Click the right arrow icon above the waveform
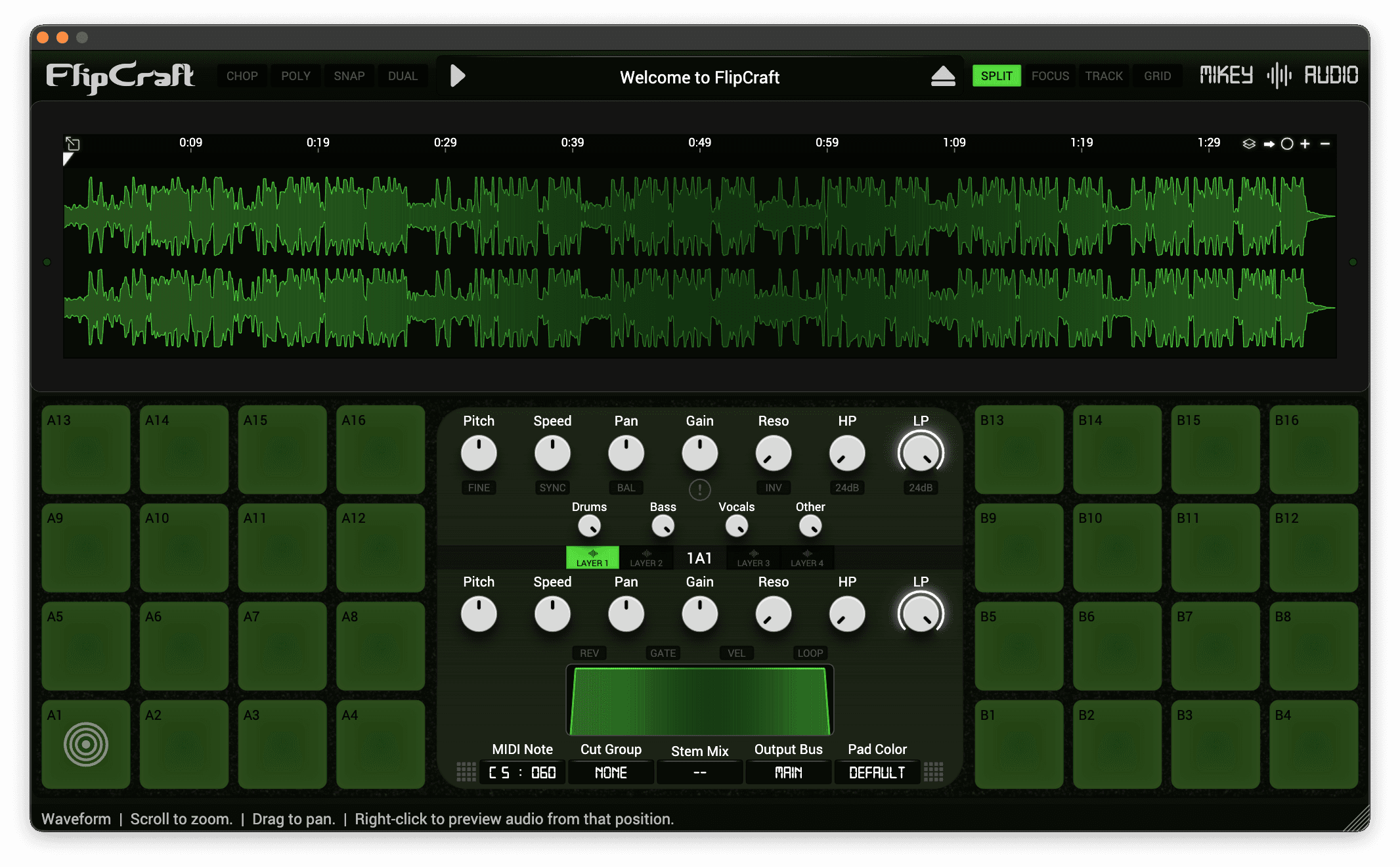 (x=1269, y=144)
